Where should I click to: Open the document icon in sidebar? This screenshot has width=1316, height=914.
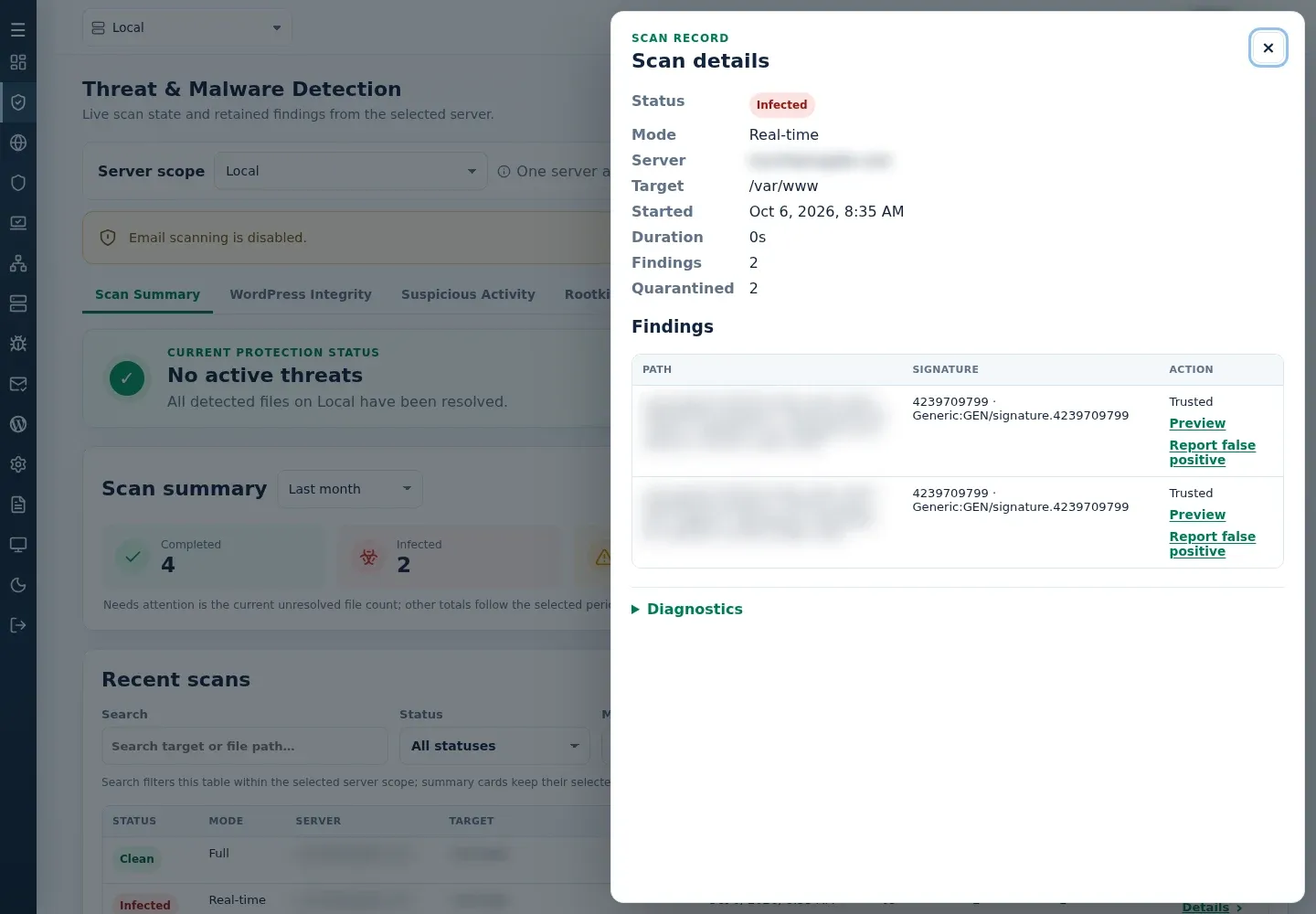(x=18, y=505)
